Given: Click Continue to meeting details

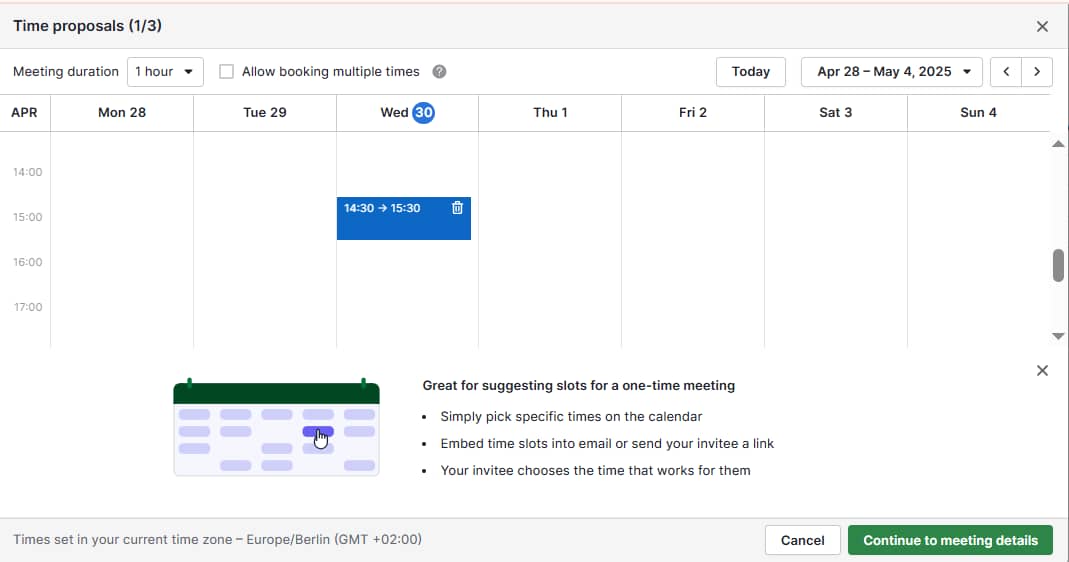Looking at the screenshot, I should [950, 540].
